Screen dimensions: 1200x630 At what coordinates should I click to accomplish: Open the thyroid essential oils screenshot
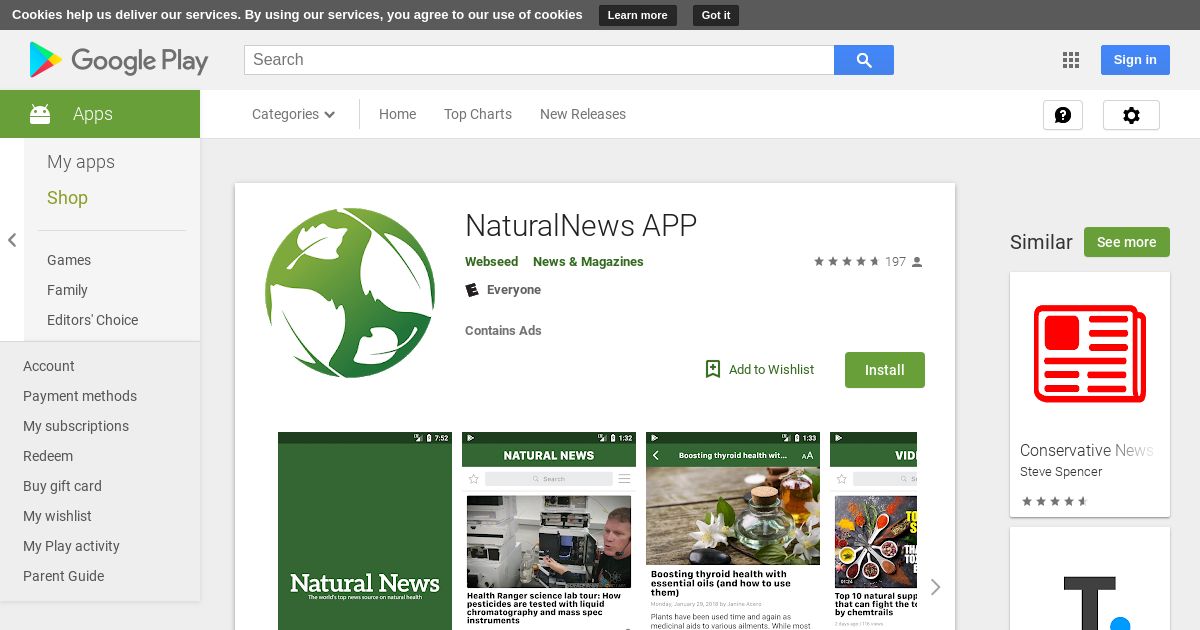click(733, 531)
